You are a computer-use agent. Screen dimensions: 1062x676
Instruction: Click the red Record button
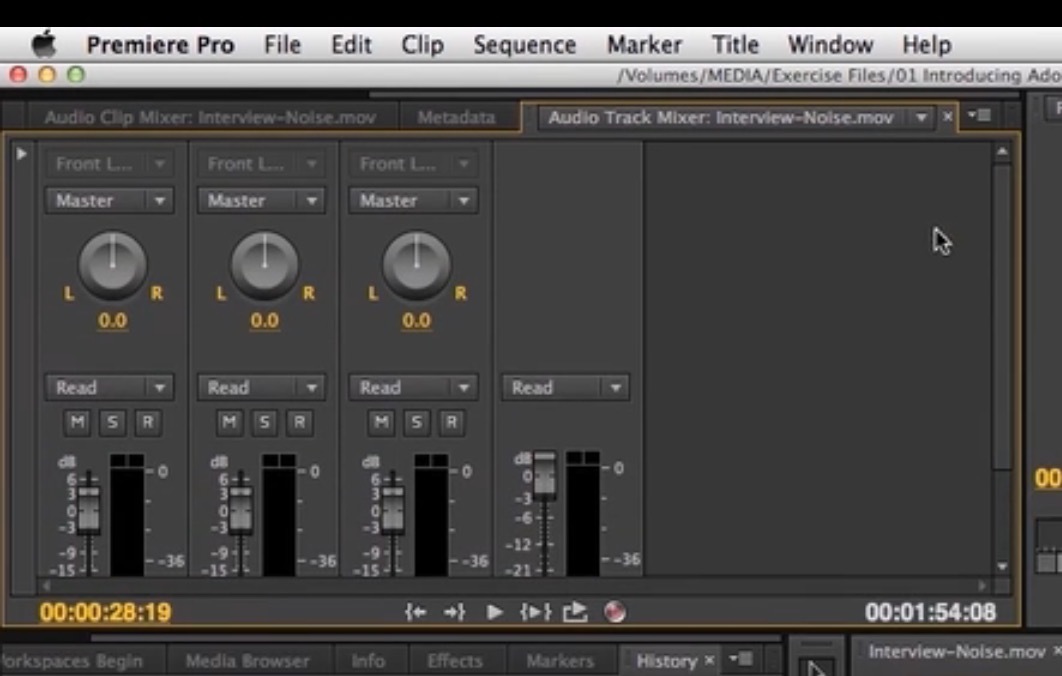coord(614,612)
